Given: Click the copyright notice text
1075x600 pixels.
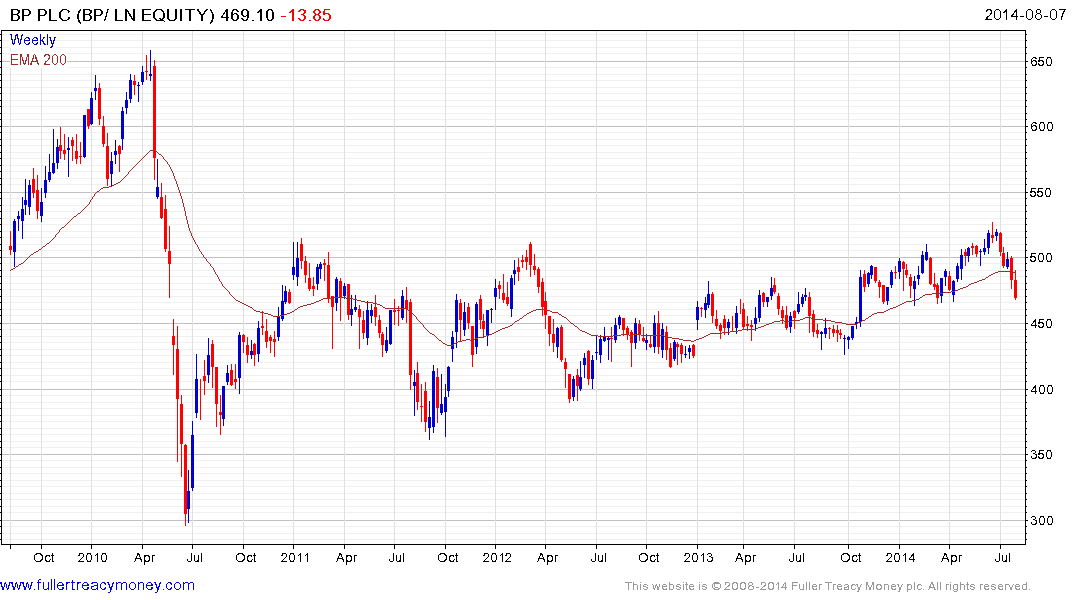Looking at the screenshot, I should coord(828,586).
